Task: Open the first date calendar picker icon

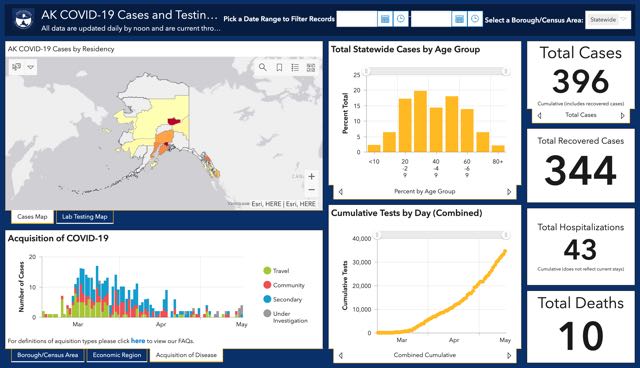Action: (x=384, y=19)
